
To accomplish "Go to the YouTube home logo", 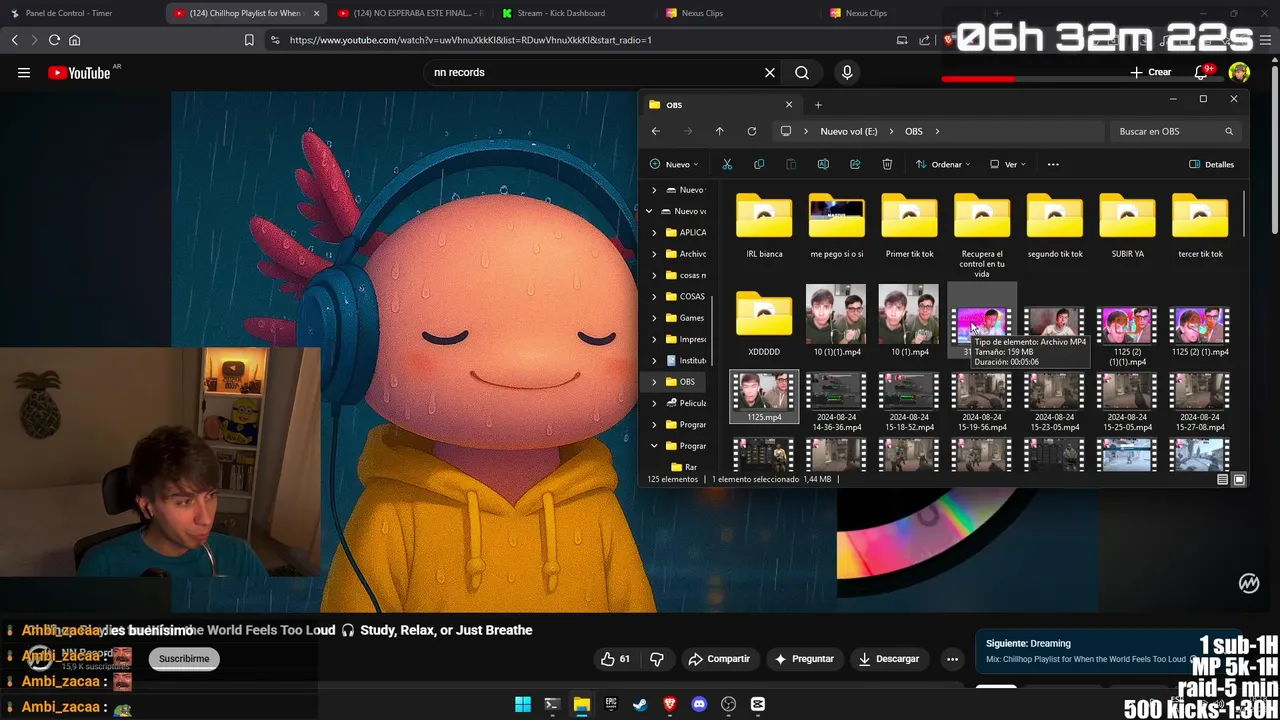I will tap(80, 72).
